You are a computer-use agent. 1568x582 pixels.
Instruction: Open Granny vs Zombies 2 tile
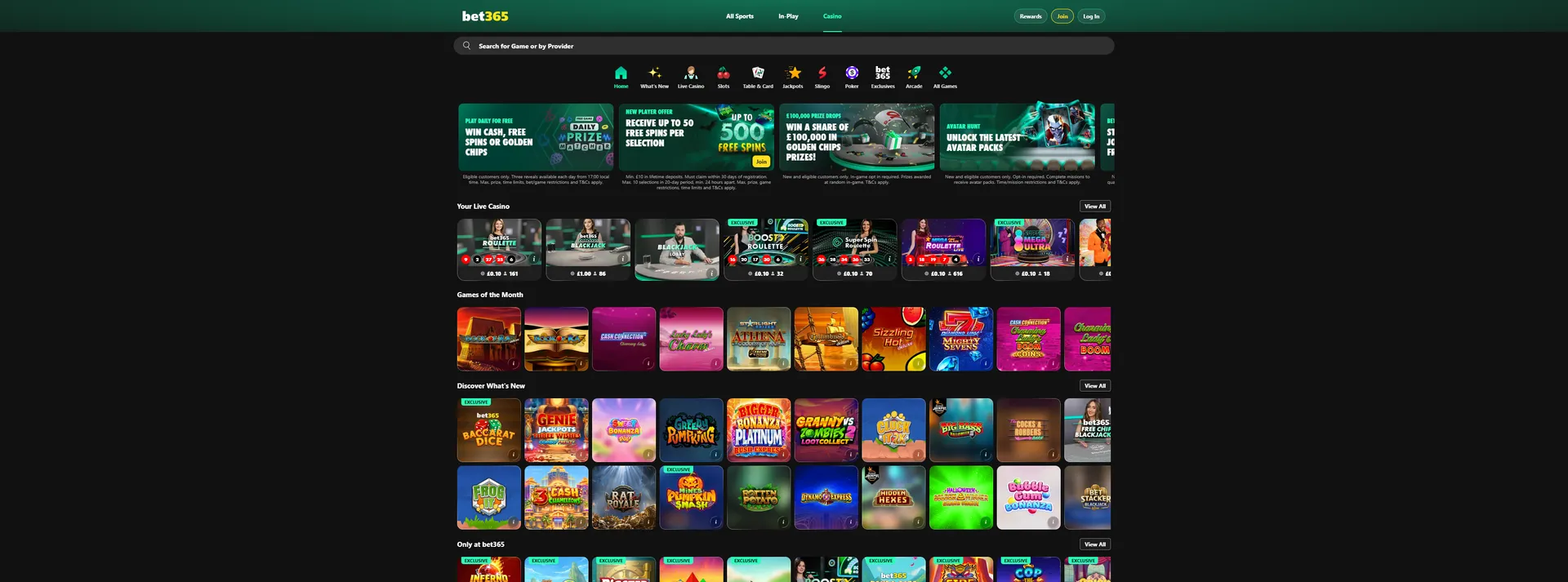(x=826, y=430)
